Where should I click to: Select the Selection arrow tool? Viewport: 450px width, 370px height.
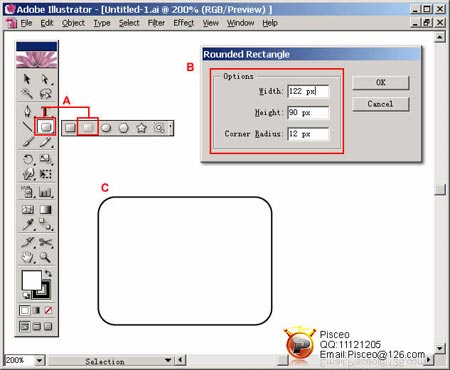(27, 79)
